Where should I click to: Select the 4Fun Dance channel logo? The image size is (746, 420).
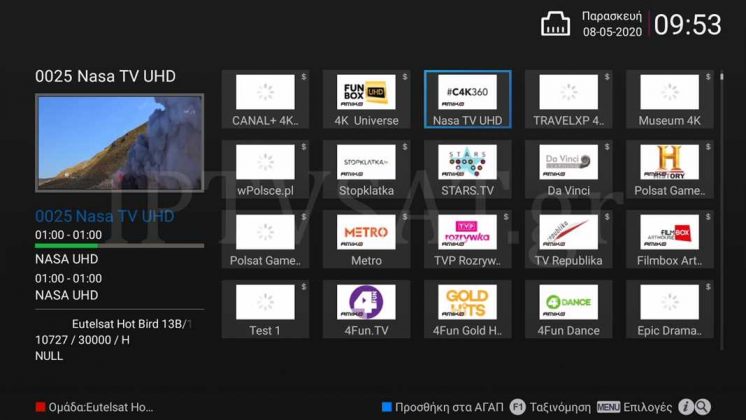(x=568, y=302)
